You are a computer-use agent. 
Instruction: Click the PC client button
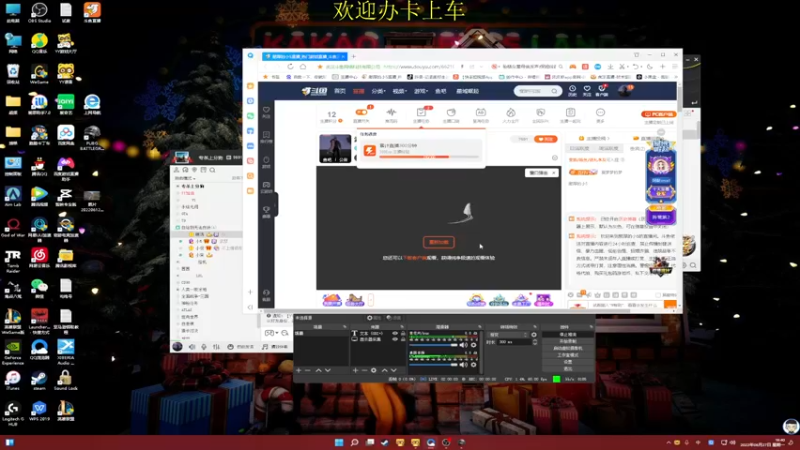tap(659, 114)
